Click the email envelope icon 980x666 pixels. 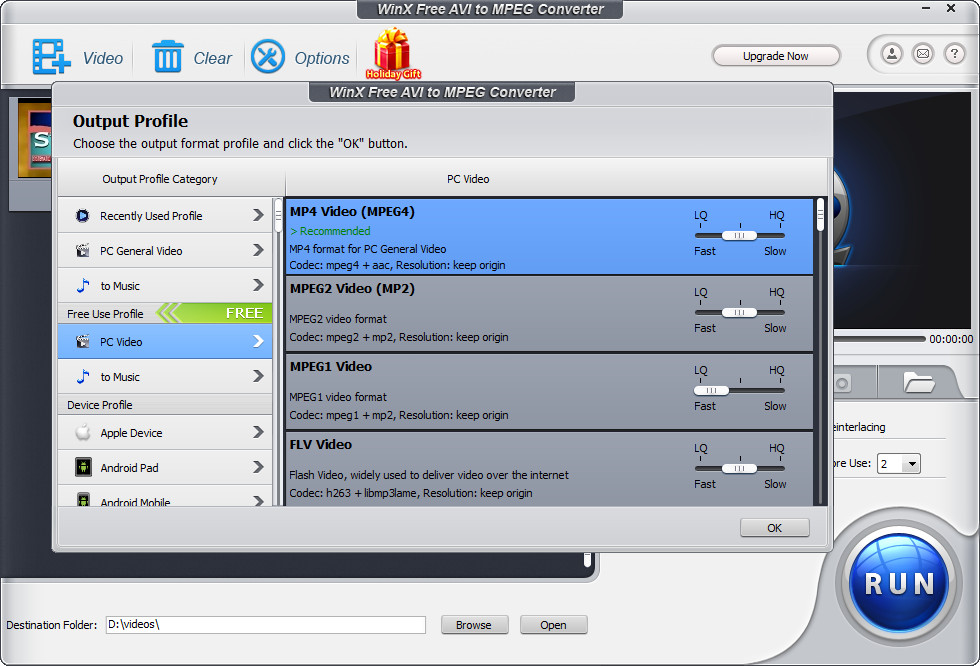click(922, 54)
